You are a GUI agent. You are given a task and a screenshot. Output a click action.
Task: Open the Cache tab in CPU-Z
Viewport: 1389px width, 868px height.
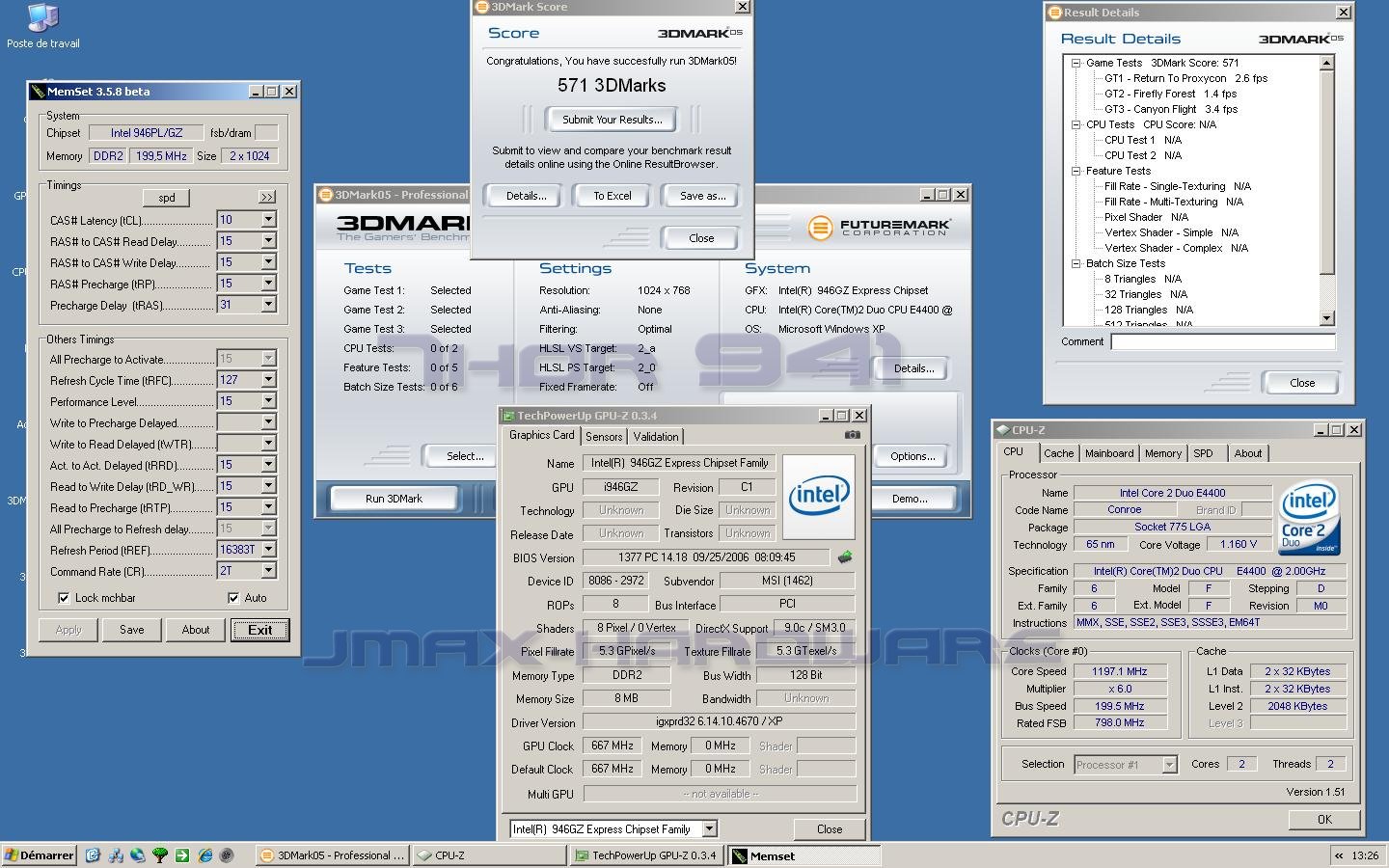[x=1058, y=453]
